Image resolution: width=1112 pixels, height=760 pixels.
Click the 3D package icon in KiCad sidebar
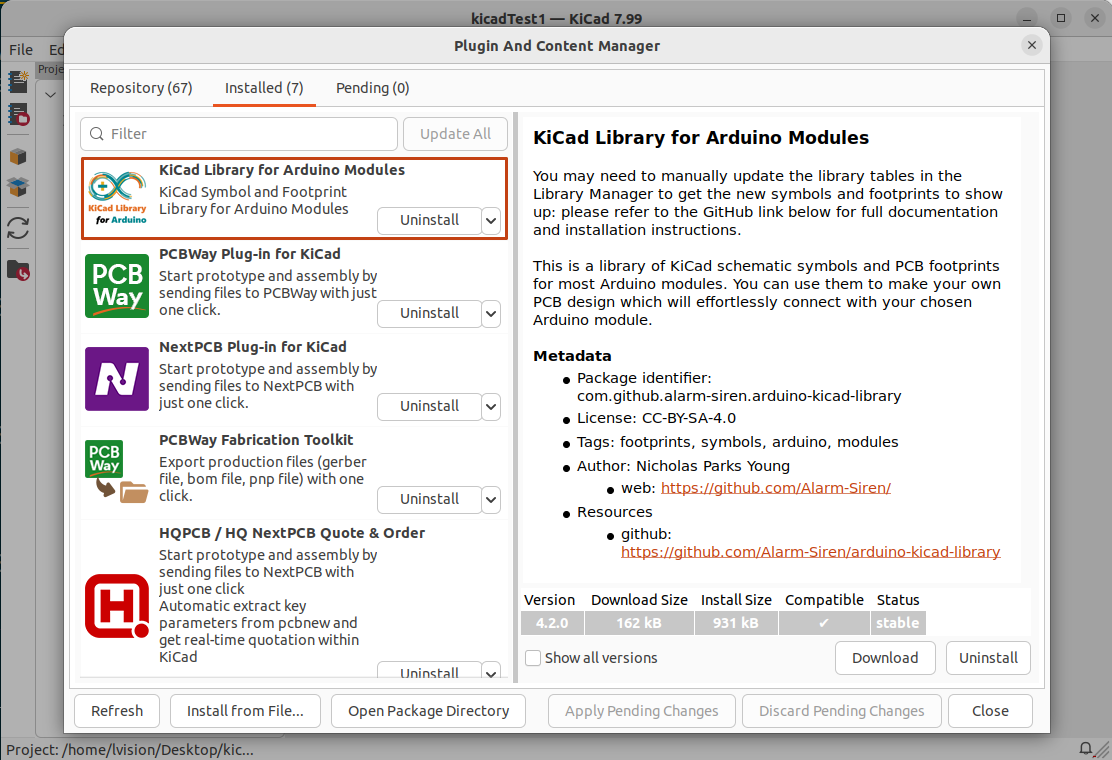point(18,157)
